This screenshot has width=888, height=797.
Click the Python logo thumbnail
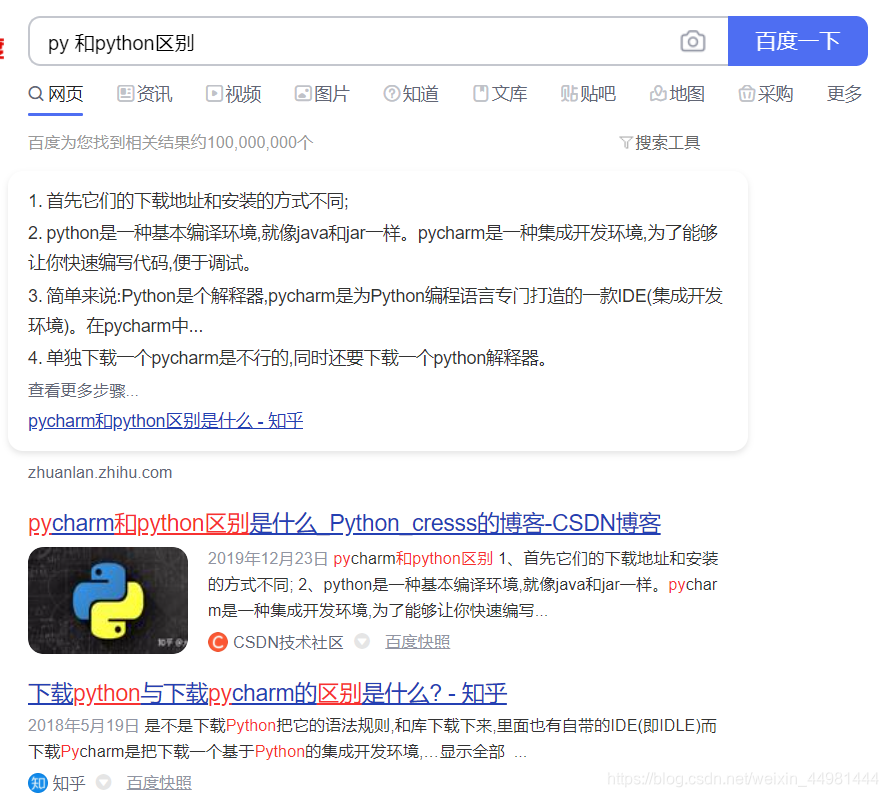108,600
